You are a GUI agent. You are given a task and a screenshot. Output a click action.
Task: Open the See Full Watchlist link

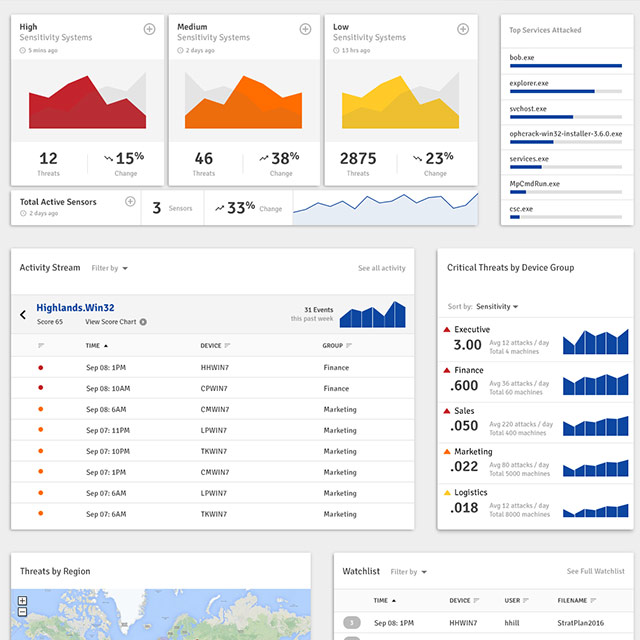tap(595, 572)
